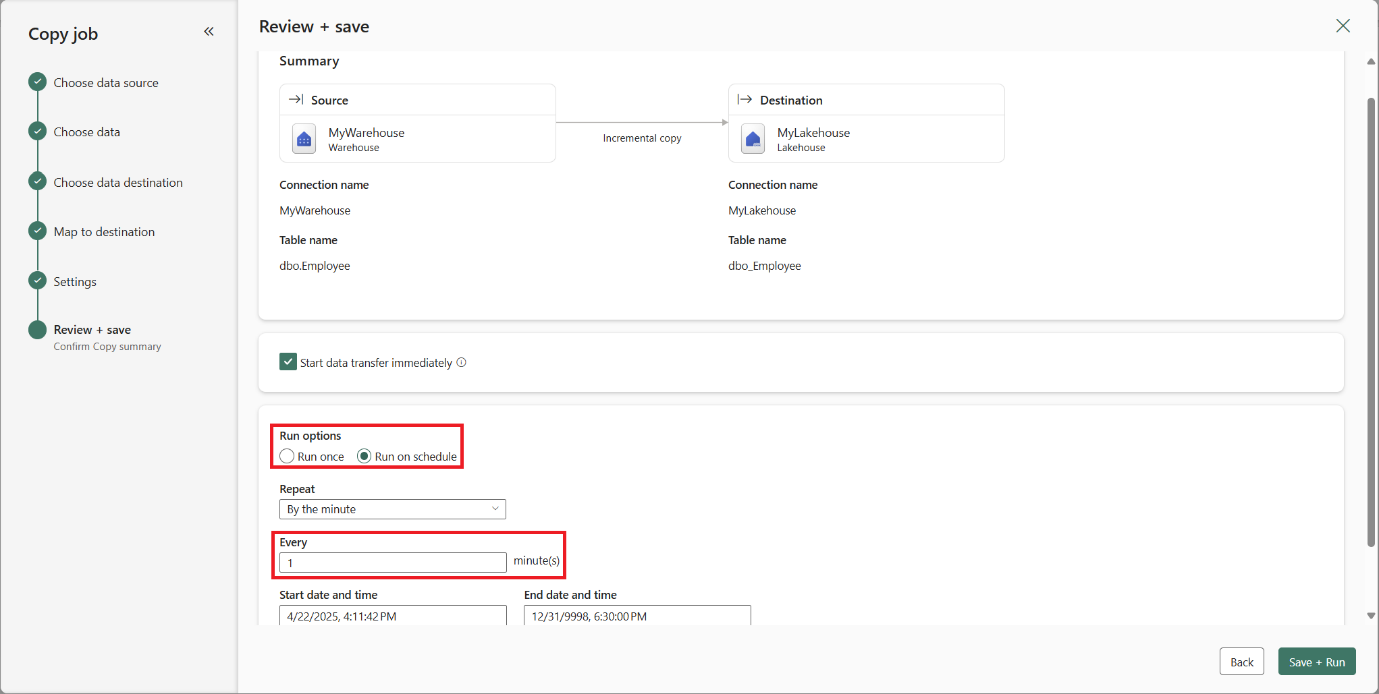The height and width of the screenshot is (694, 1379).
Task: Click the Back button
Action: pos(1241,662)
